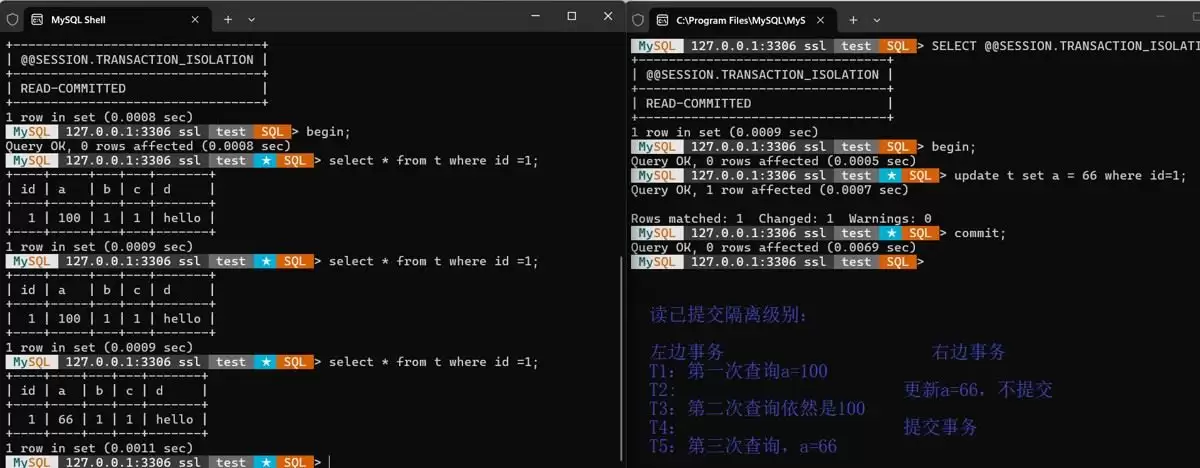The width and height of the screenshot is (1200, 468).
Task: Maximize the MySQL Shell window
Action: (571, 16)
